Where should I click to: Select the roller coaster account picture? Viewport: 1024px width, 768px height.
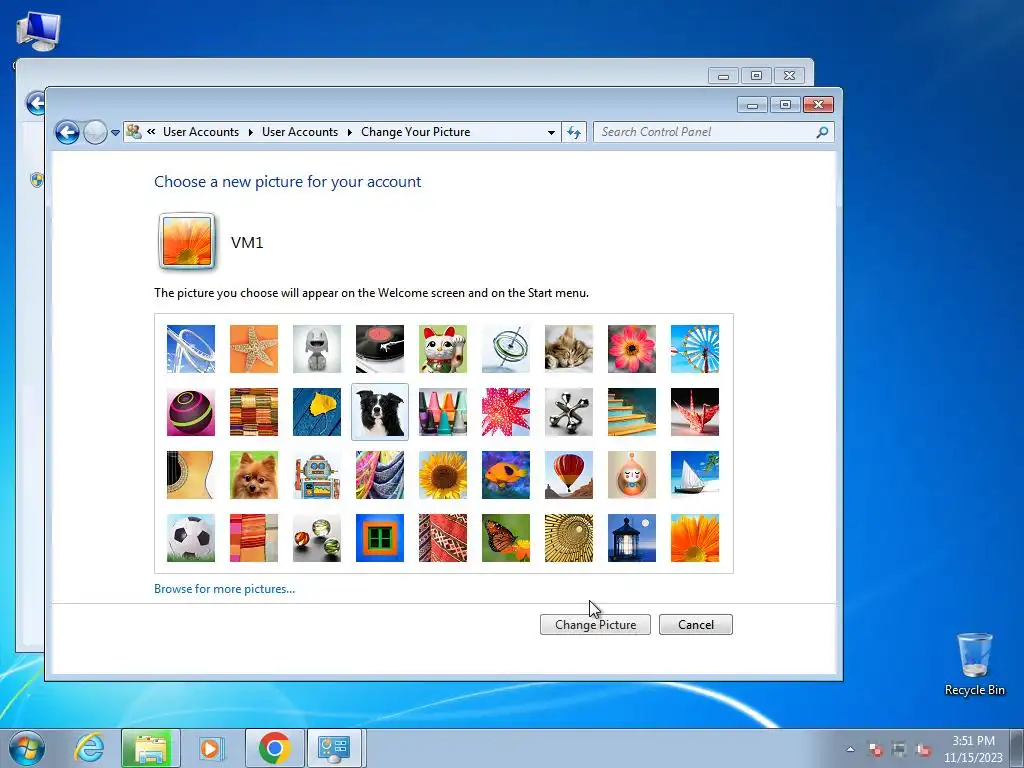point(191,349)
